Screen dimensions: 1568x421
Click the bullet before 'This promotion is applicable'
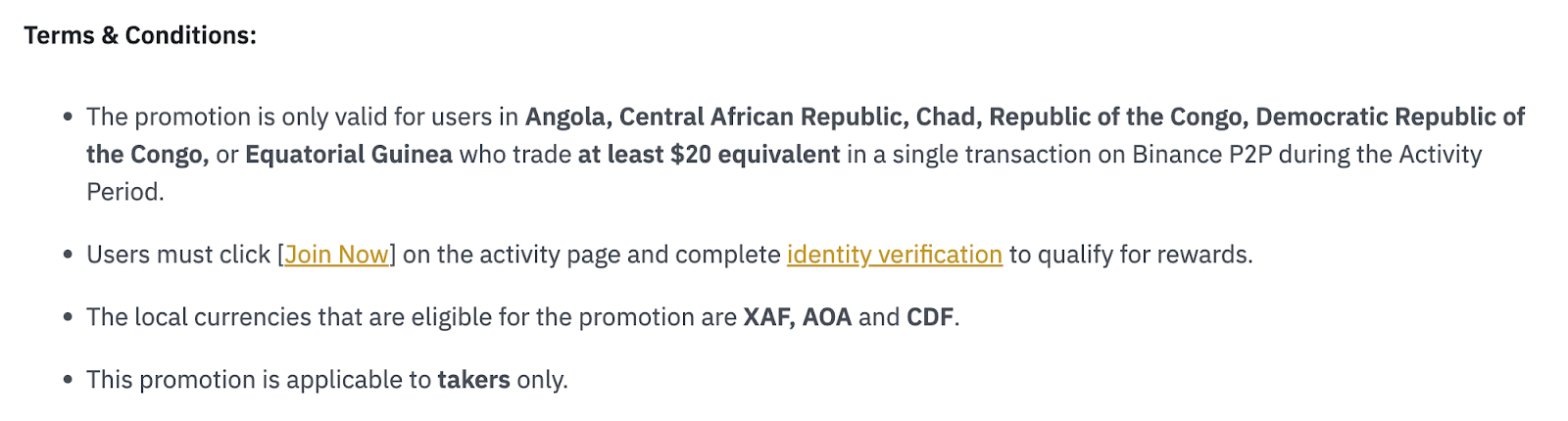[x=68, y=380]
